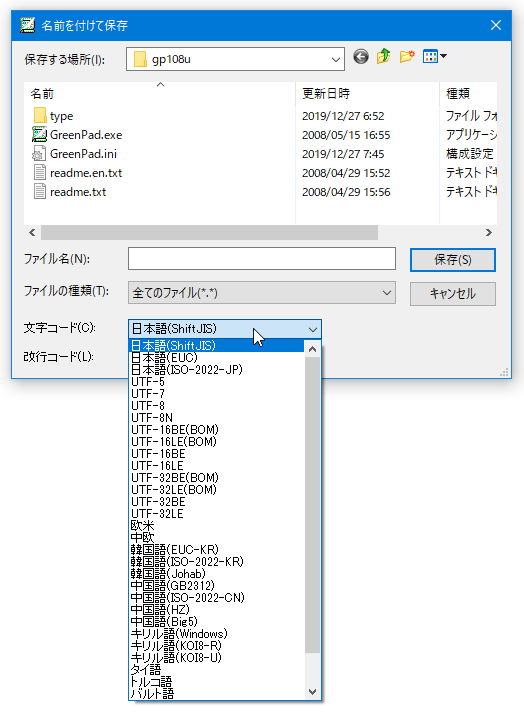
Task: Click the ファイル名 input field
Action: click(x=262, y=259)
